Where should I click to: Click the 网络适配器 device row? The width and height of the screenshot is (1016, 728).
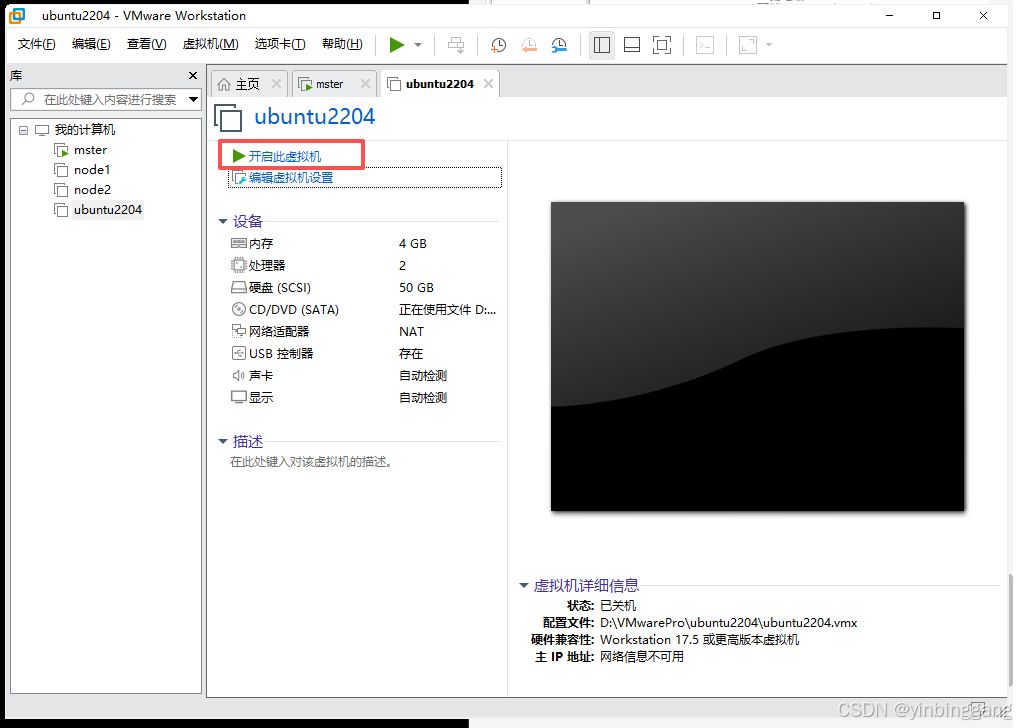pyautogui.click(x=363, y=332)
